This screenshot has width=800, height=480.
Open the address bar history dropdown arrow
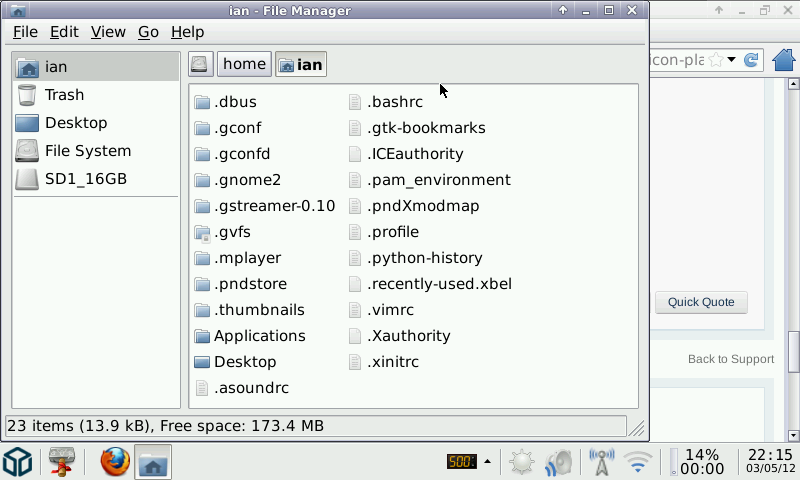pyautogui.click(x=732, y=60)
